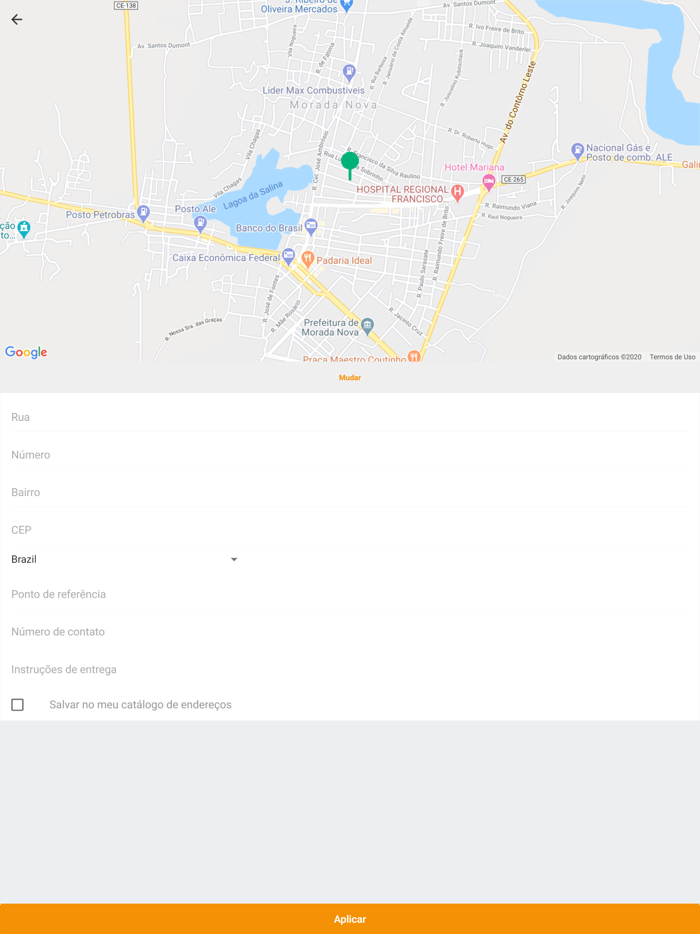Click the CE-138 road shield
Image resolution: width=700 pixels, height=934 pixels.
coord(126,5)
